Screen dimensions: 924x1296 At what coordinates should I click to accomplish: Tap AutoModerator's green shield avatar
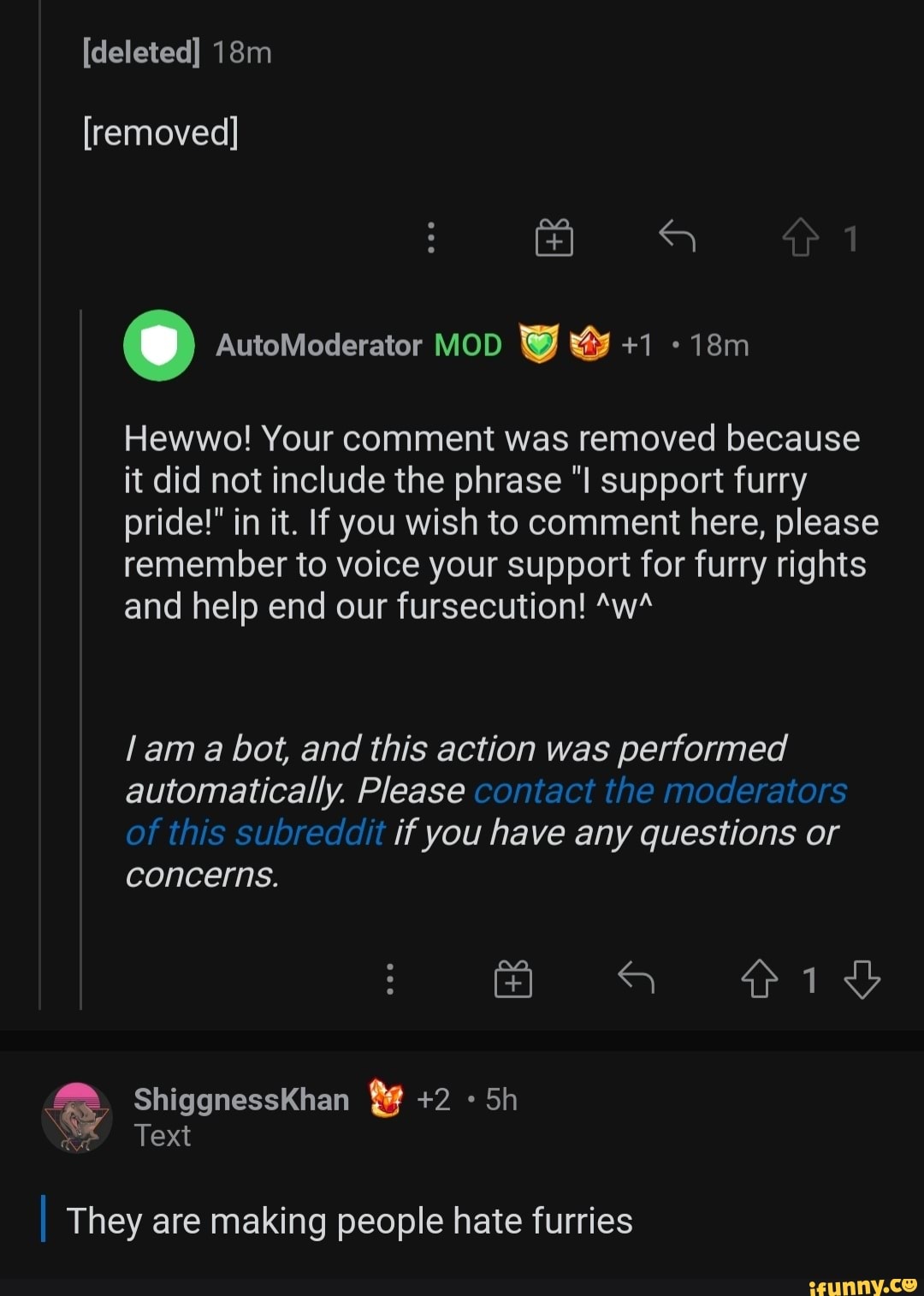(x=158, y=346)
